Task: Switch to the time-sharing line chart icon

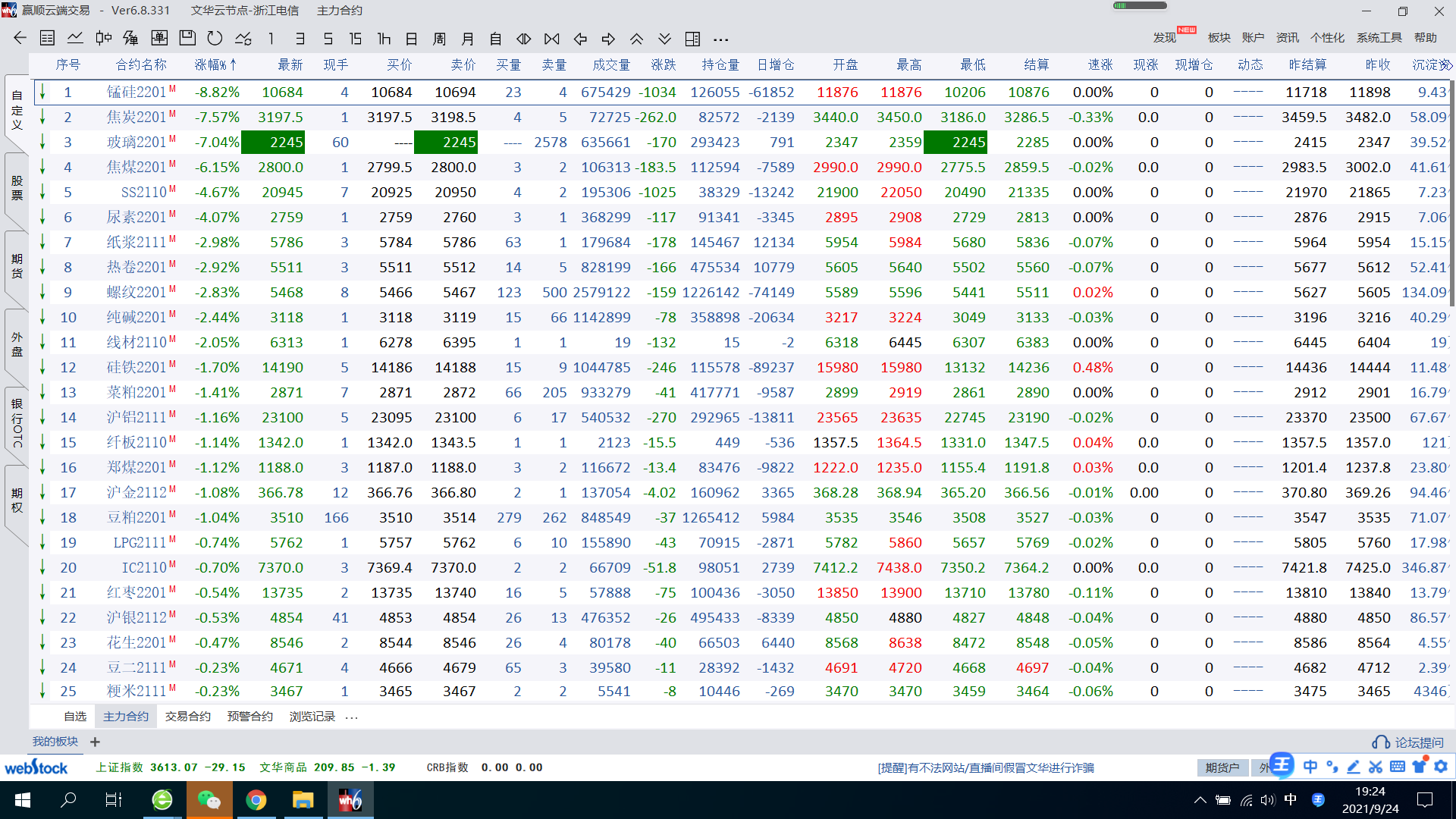Action: pyautogui.click(x=75, y=39)
